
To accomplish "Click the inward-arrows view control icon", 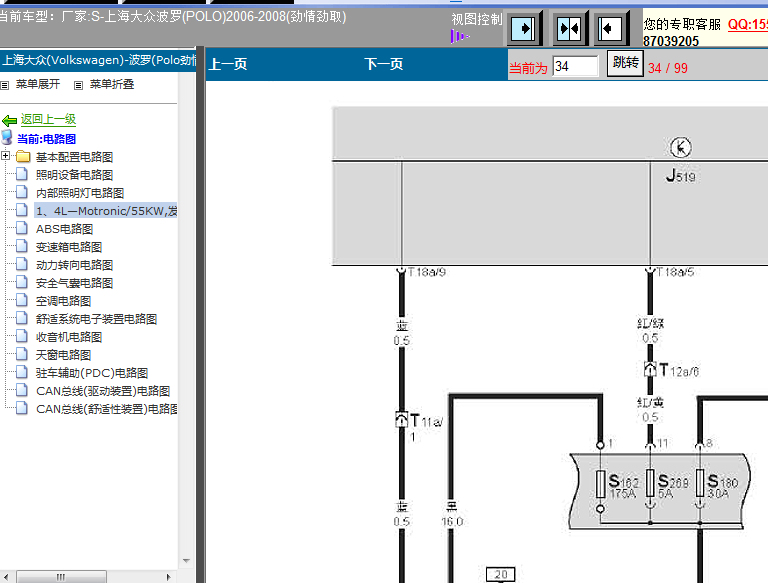I will 569,28.
